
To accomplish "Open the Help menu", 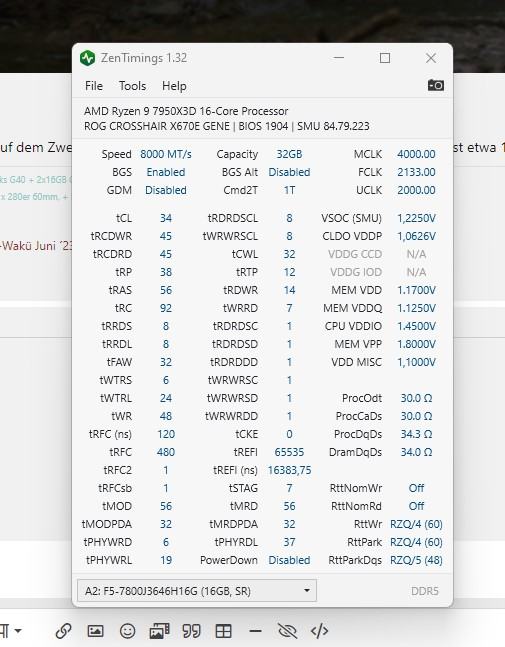I will [174, 86].
